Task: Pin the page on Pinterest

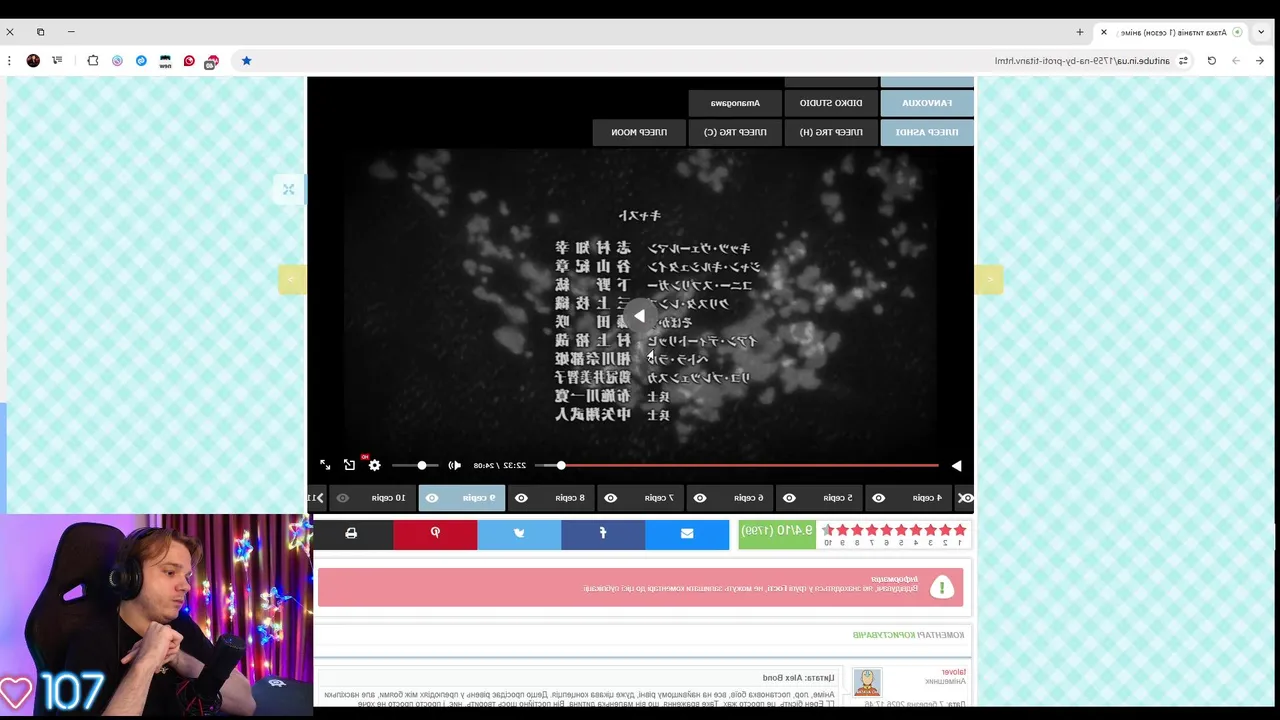Action: pyautogui.click(x=435, y=534)
